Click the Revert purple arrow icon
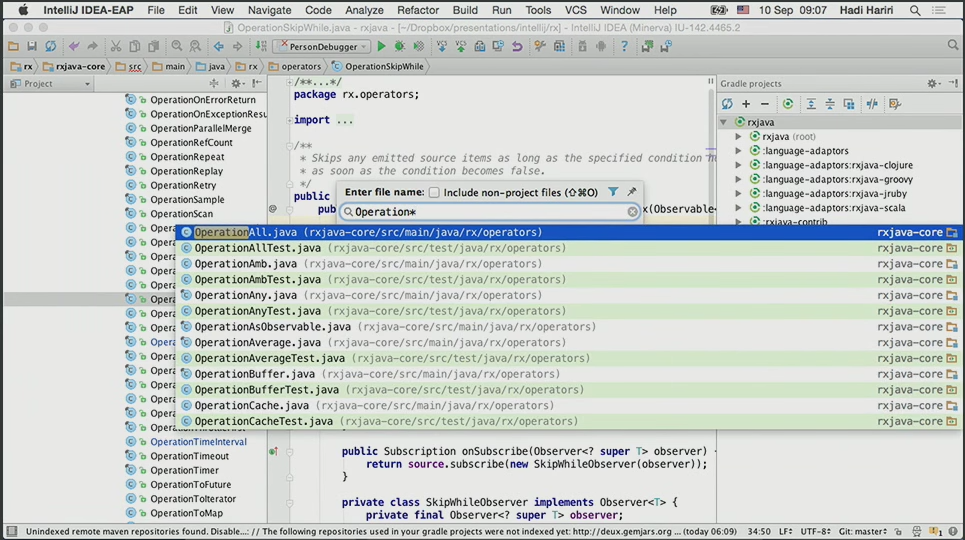 [x=517, y=46]
